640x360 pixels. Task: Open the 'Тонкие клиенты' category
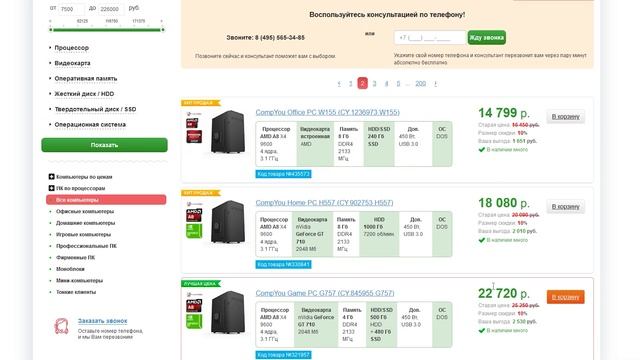click(x=76, y=292)
